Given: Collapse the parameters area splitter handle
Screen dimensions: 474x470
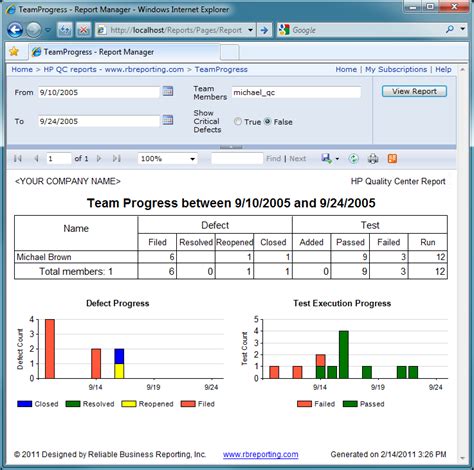Looking at the screenshot, I should pyautogui.click(x=231, y=147).
